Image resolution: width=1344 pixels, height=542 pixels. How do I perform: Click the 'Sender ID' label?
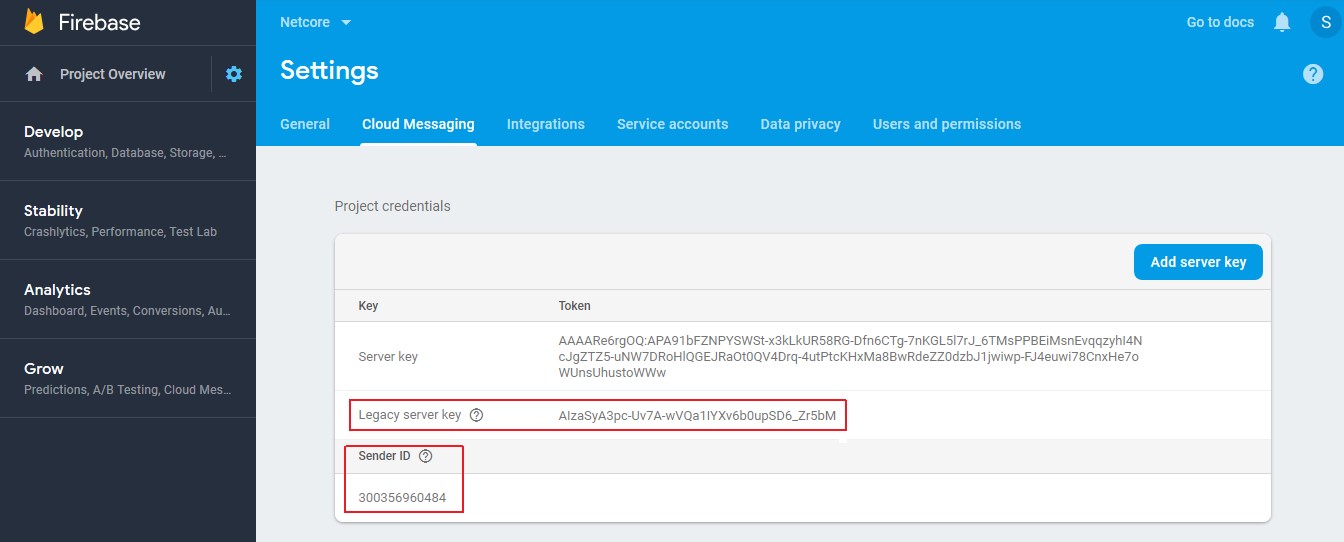coord(385,456)
